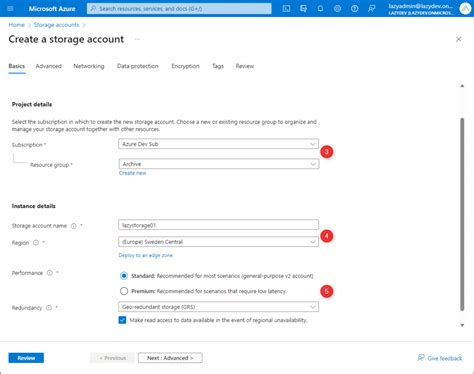Switch to the Networking tab
Screen dimensions: 474x374
pos(89,66)
